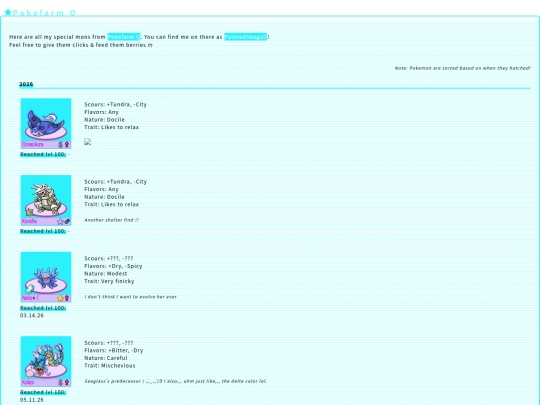
Task: Click the female gender icon on OceanAura's card
Action: [67, 145]
